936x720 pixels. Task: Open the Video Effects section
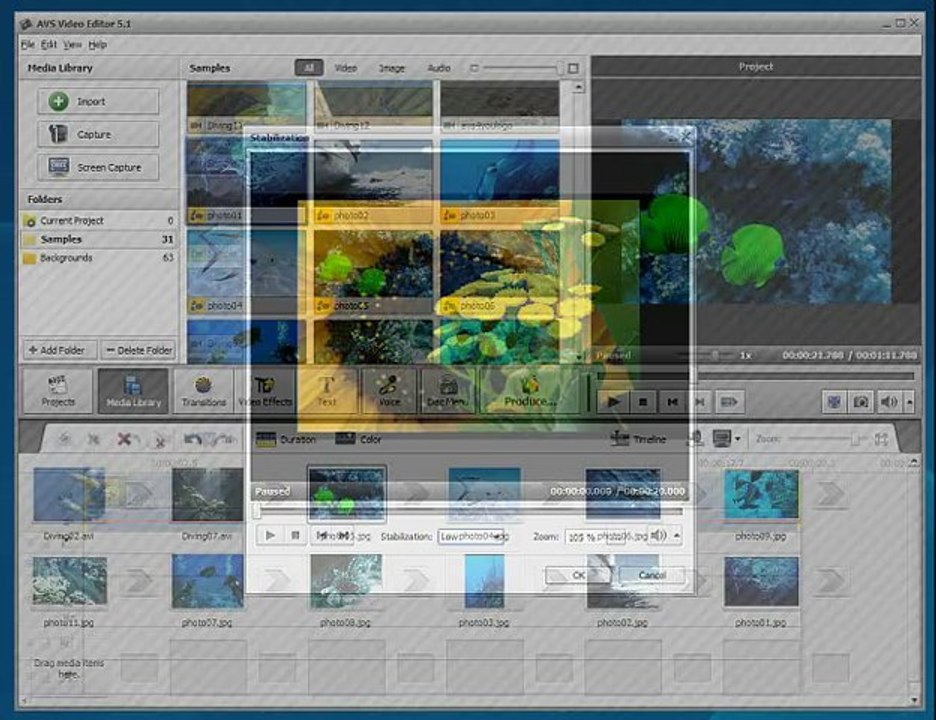266,390
